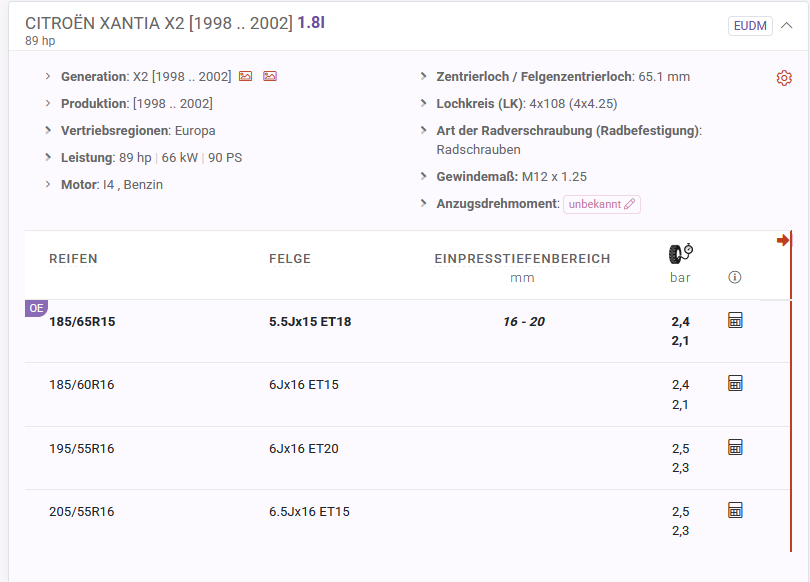The height and width of the screenshot is (582, 810).
Task: Click the 89 hp subtitle text
Action: pos(40,41)
